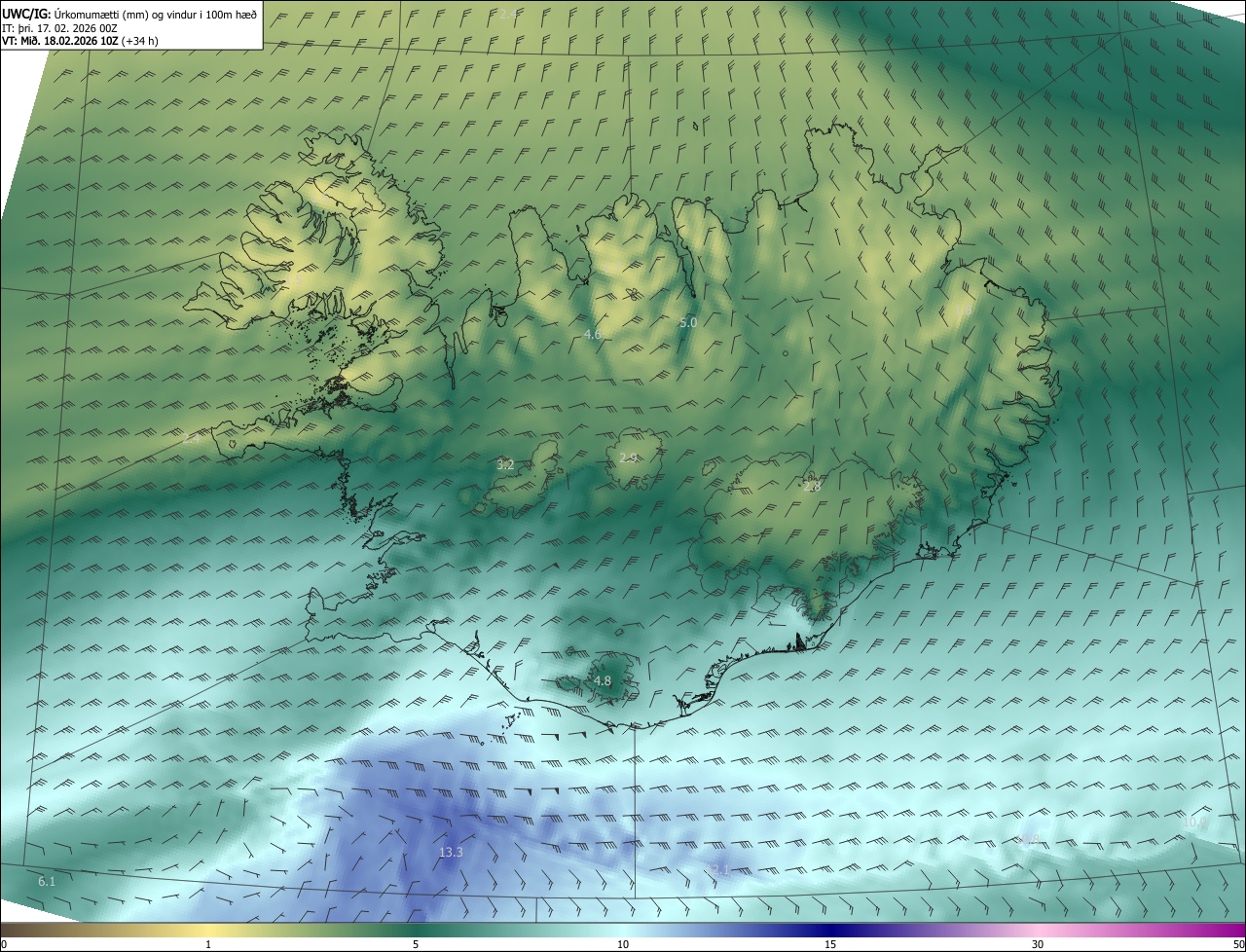Image resolution: width=1246 pixels, height=952 pixels.
Task: Click the 3.2 value on the map
Action: [505, 465]
